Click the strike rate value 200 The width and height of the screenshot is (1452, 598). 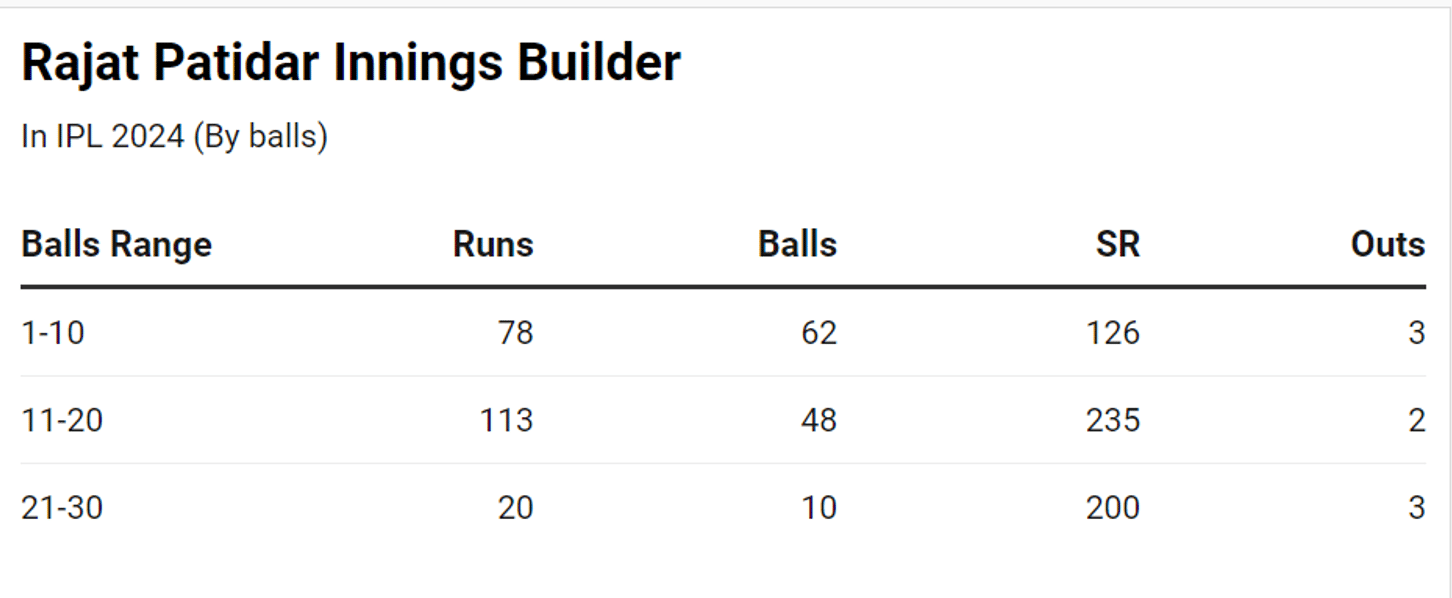click(x=1112, y=508)
